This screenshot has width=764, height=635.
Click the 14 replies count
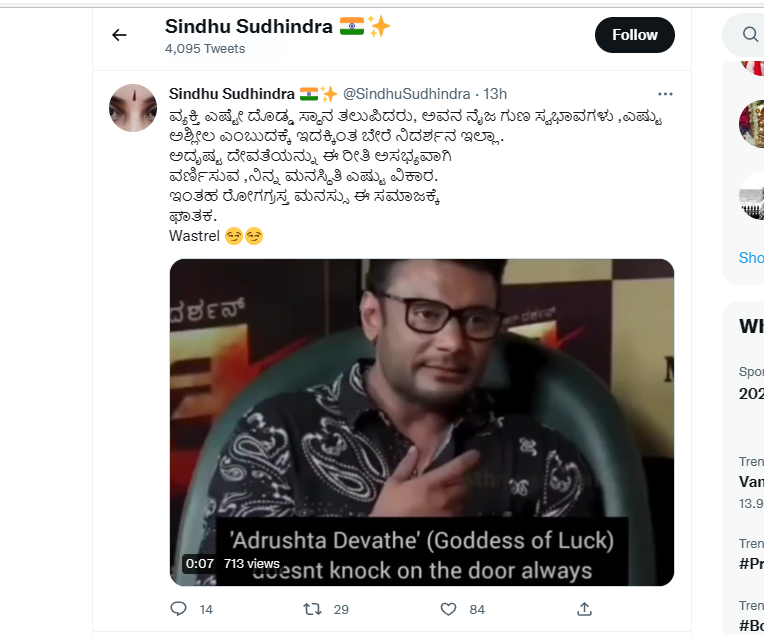pos(206,609)
